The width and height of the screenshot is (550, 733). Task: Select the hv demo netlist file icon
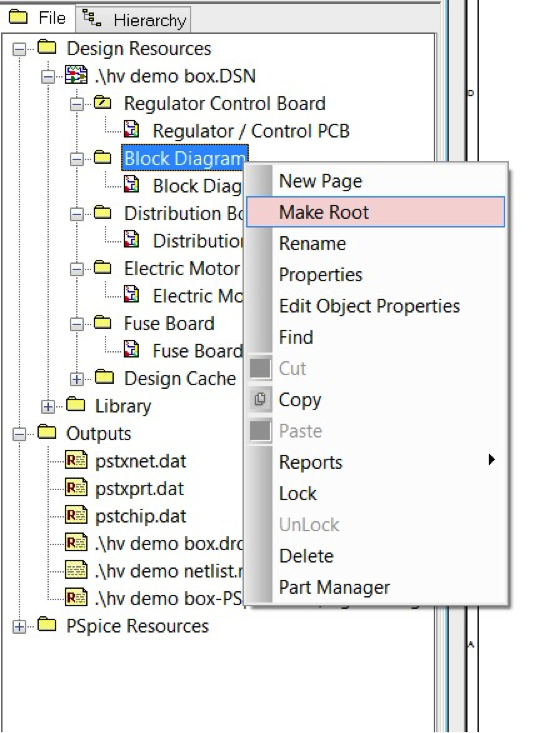(76, 570)
